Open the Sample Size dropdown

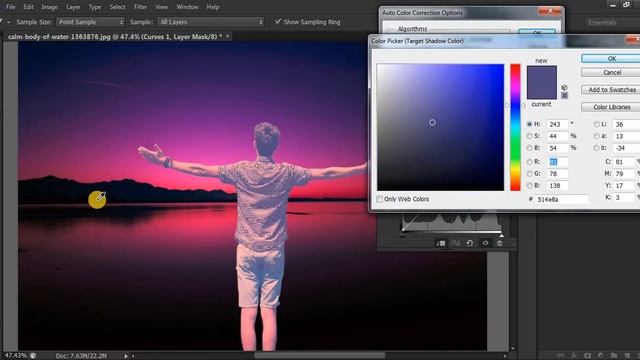(x=91, y=22)
